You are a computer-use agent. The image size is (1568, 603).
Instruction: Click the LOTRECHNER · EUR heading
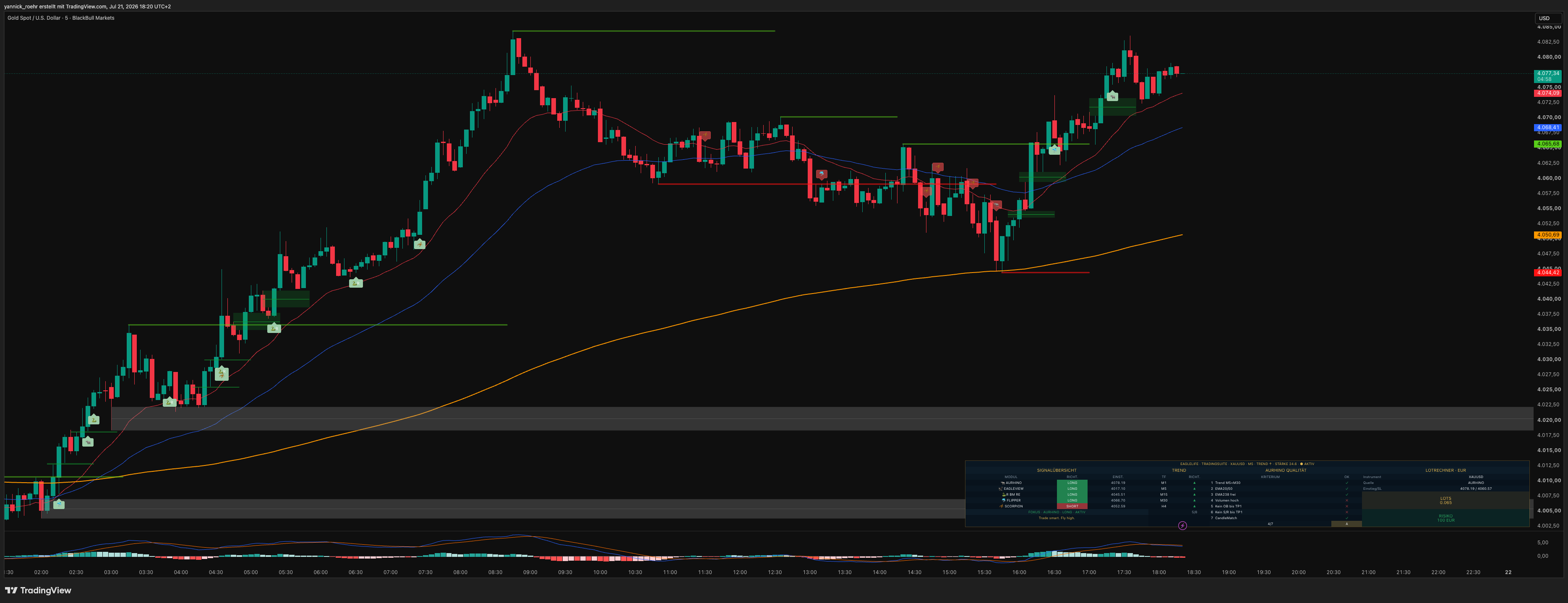point(1445,470)
